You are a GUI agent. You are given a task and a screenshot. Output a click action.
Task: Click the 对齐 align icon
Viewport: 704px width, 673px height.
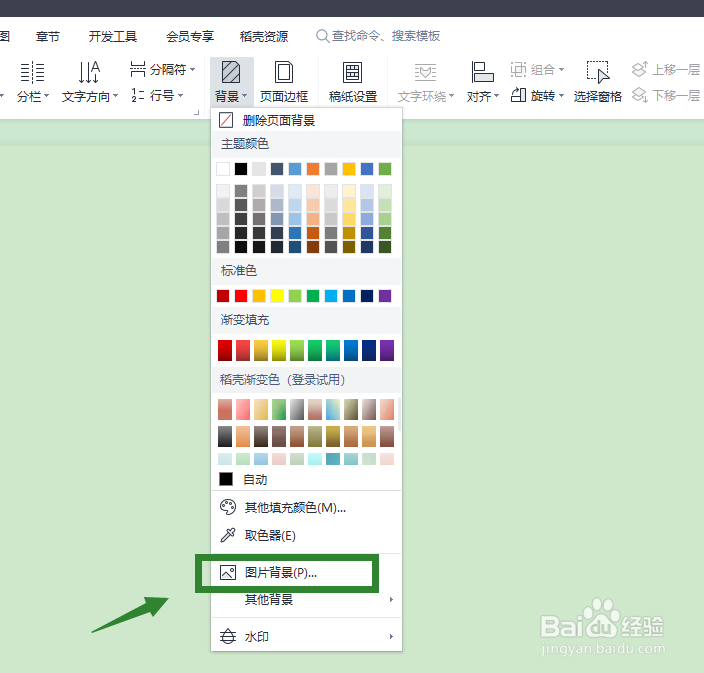pyautogui.click(x=482, y=72)
